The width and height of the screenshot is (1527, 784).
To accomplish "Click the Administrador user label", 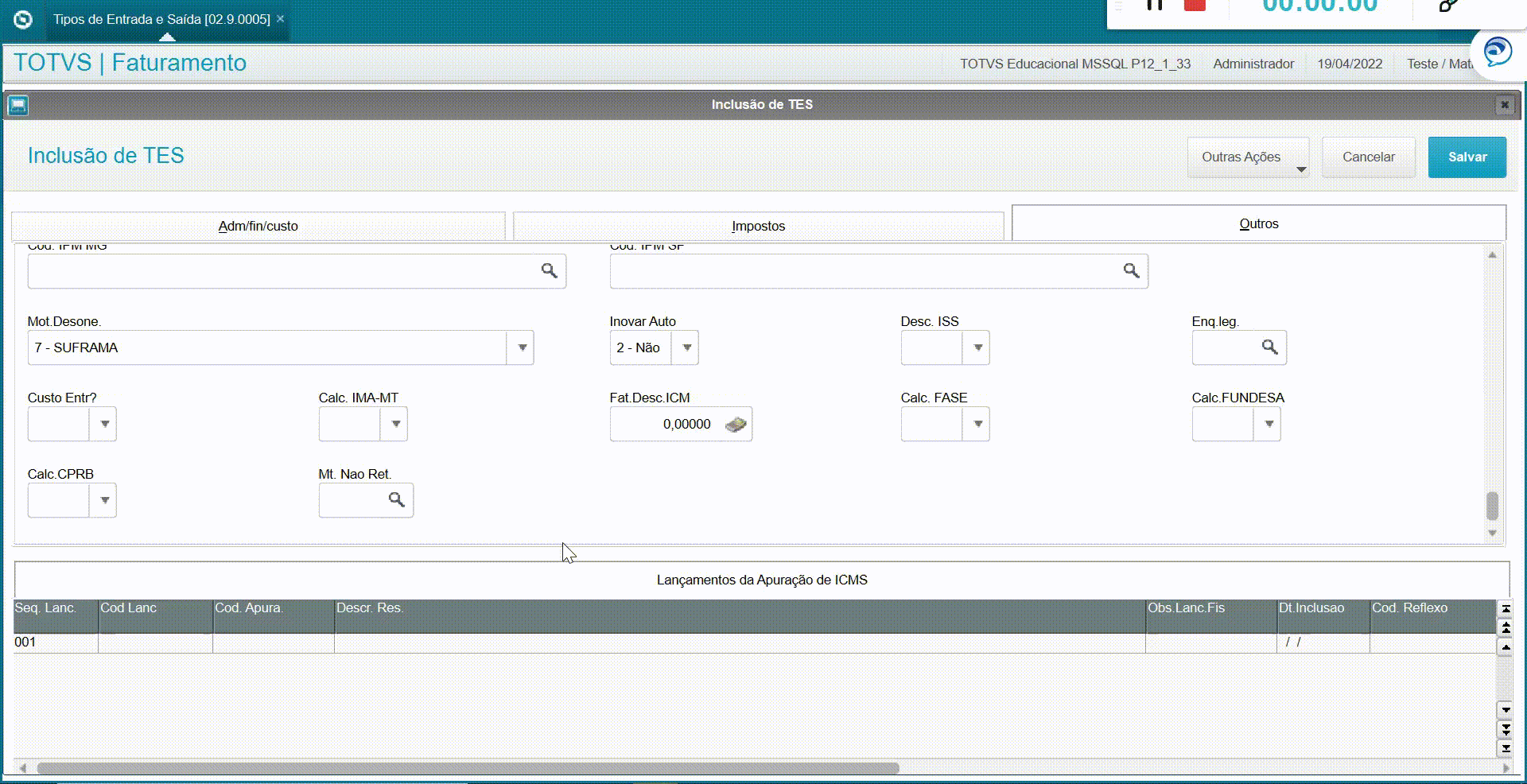I will (1253, 64).
